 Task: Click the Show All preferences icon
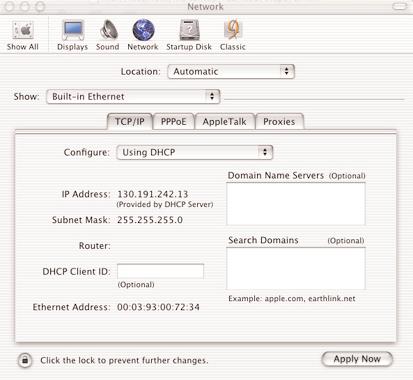point(23,31)
